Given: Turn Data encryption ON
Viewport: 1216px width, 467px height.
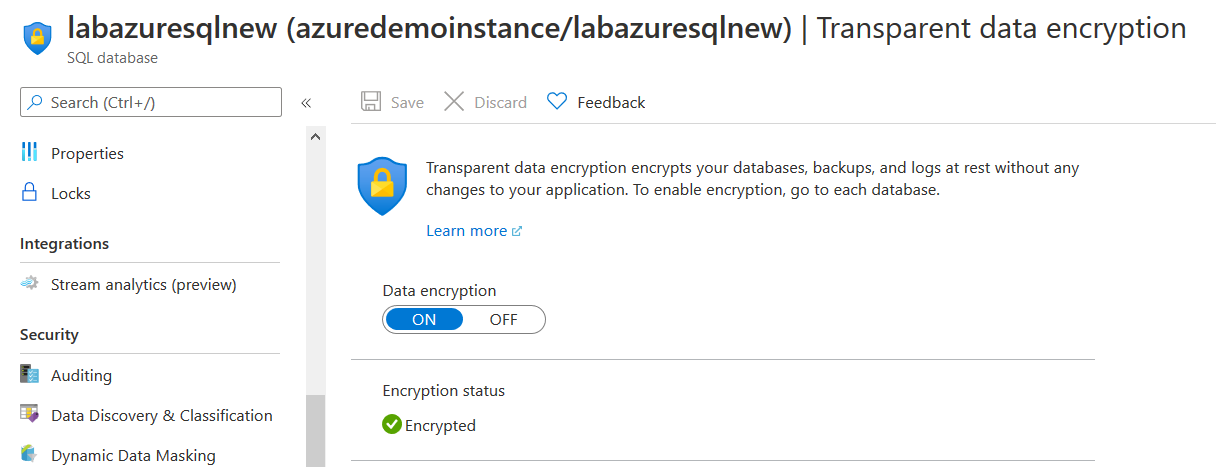Looking at the screenshot, I should (424, 320).
